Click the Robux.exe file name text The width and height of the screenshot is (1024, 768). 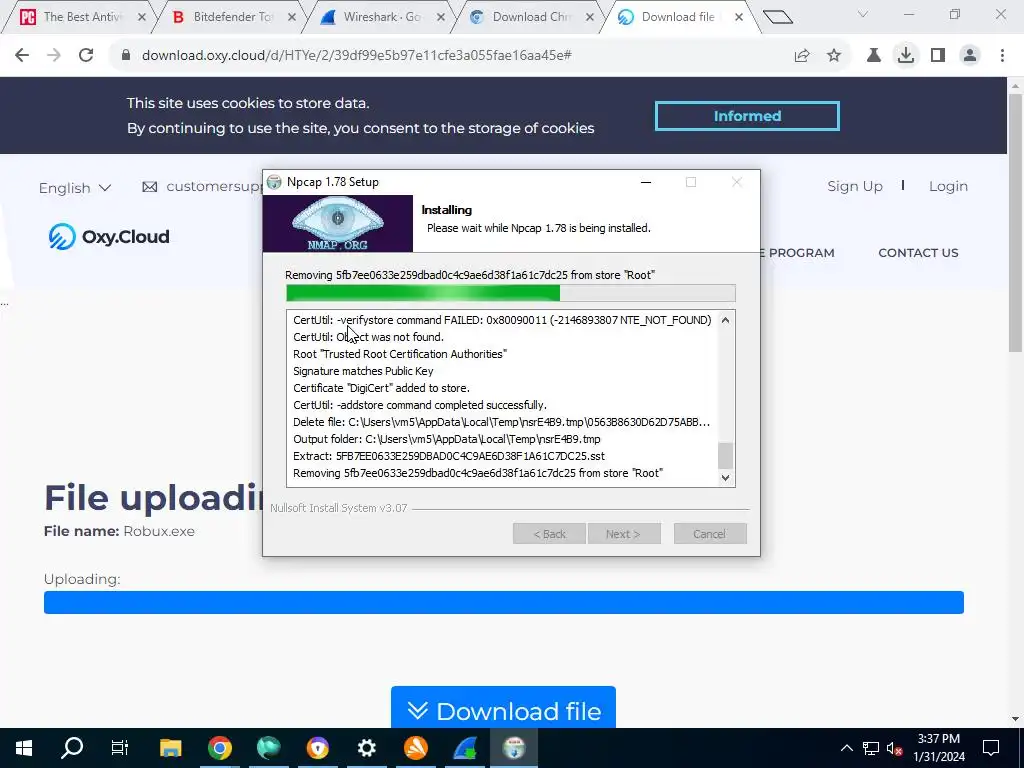(159, 531)
